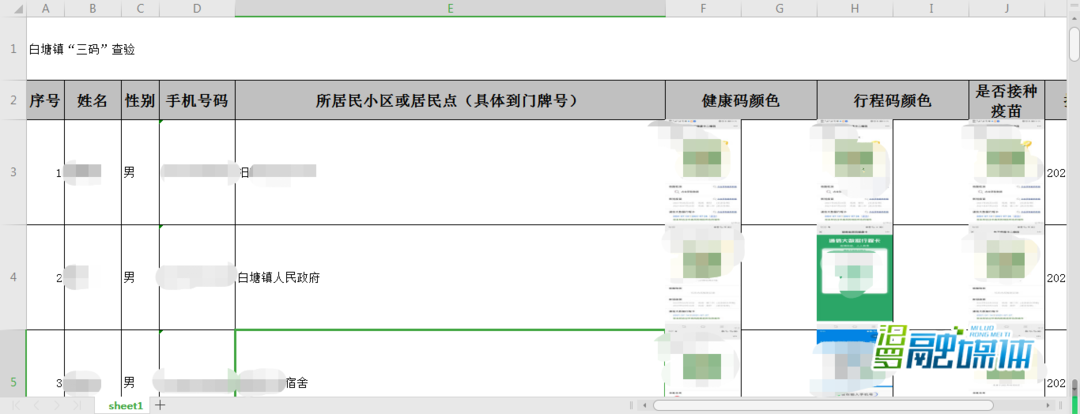Screen dimensions: 1080x414
Task: Open the sheet1 tab
Action: click(x=126, y=405)
